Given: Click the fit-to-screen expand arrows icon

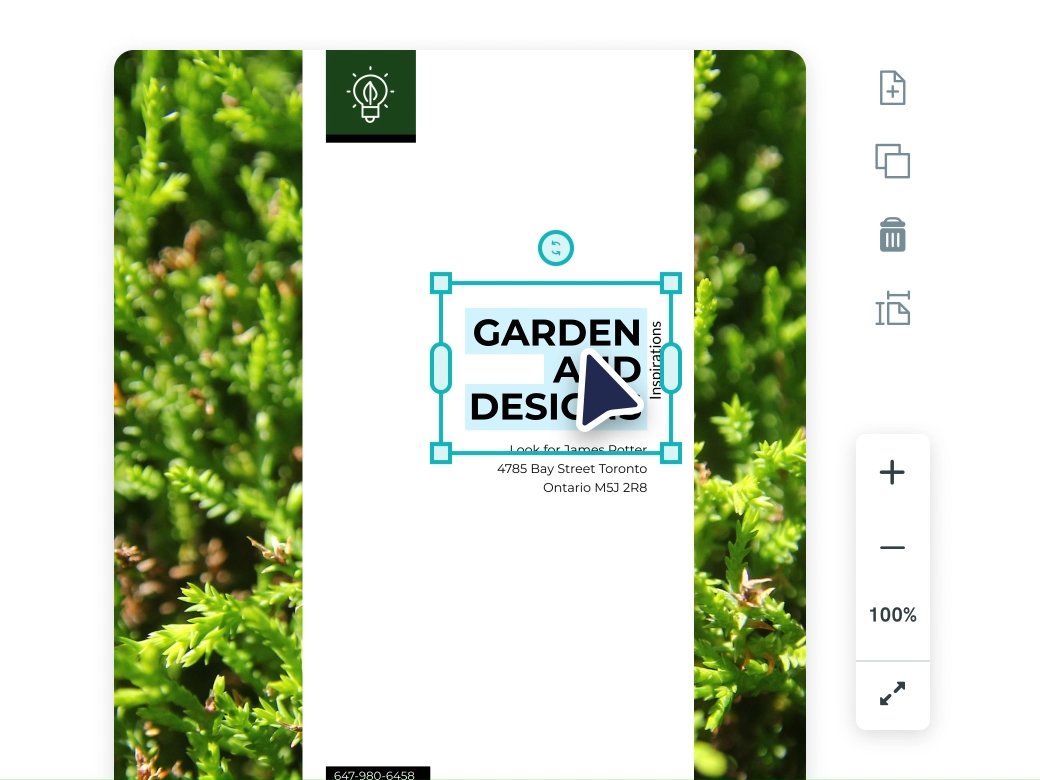Looking at the screenshot, I should coord(892,694).
